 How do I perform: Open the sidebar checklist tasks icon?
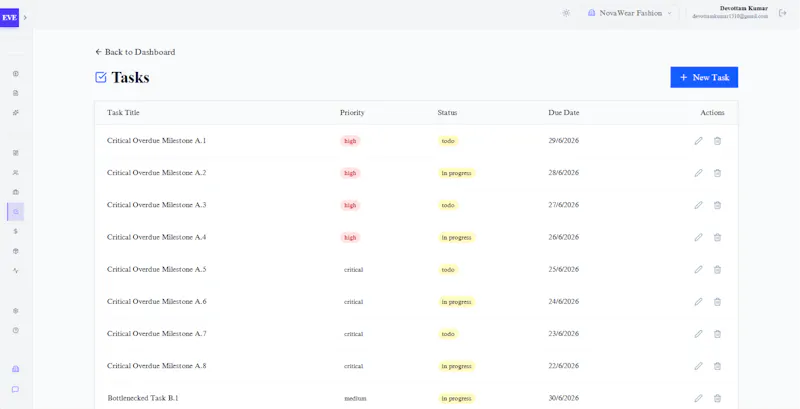tap(15, 152)
